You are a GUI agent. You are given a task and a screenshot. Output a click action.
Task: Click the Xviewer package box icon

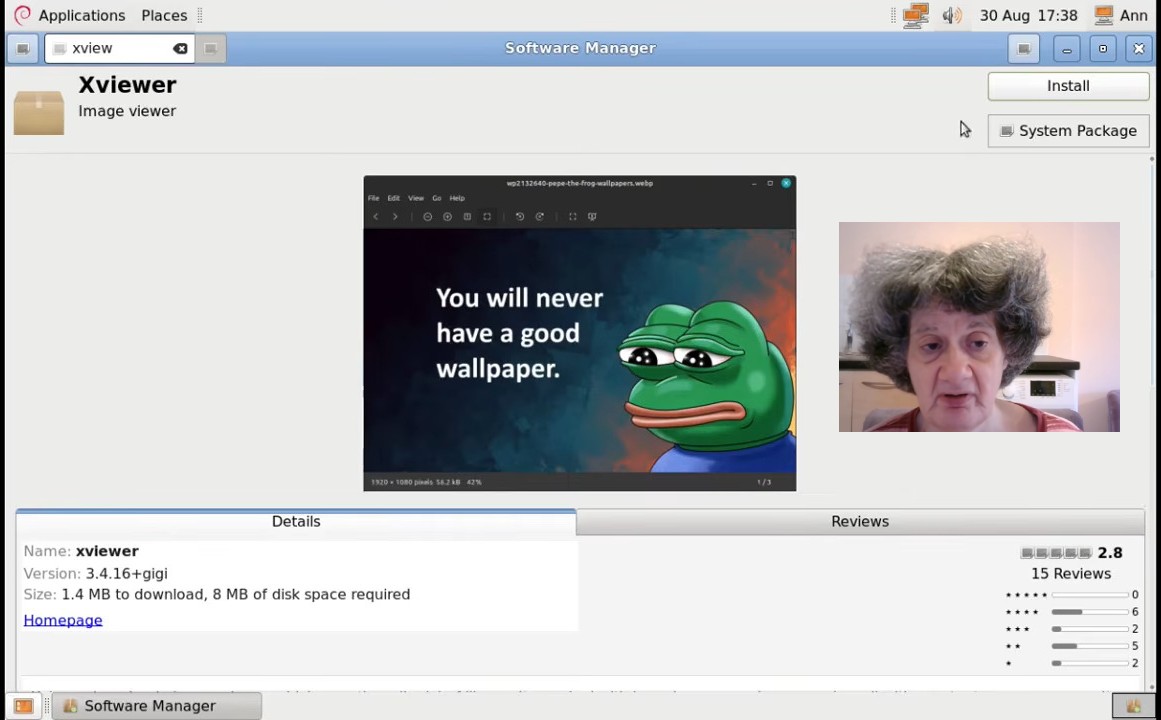click(39, 113)
